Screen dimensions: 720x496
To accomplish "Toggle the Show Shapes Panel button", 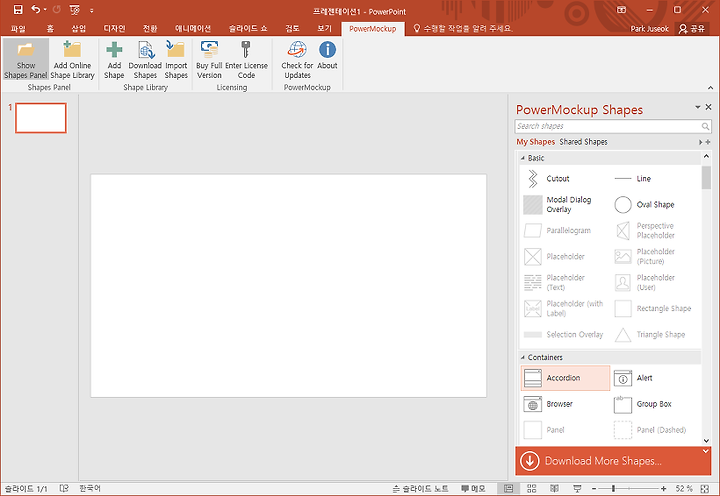I will (x=26, y=60).
